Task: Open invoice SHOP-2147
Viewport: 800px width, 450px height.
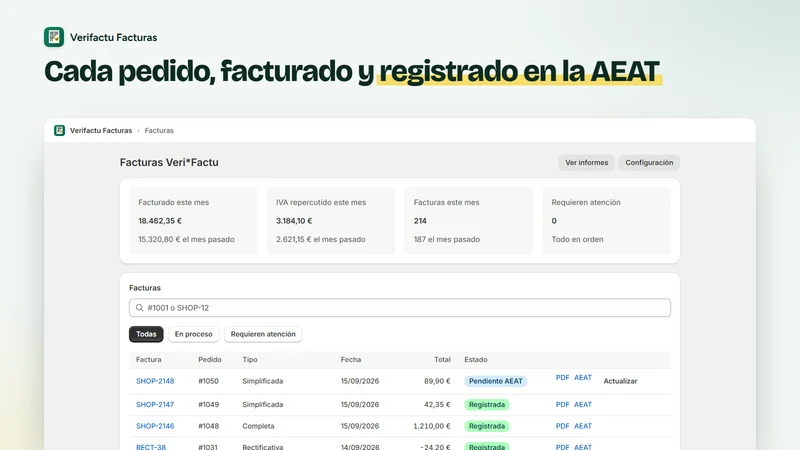Action: pyautogui.click(x=155, y=405)
